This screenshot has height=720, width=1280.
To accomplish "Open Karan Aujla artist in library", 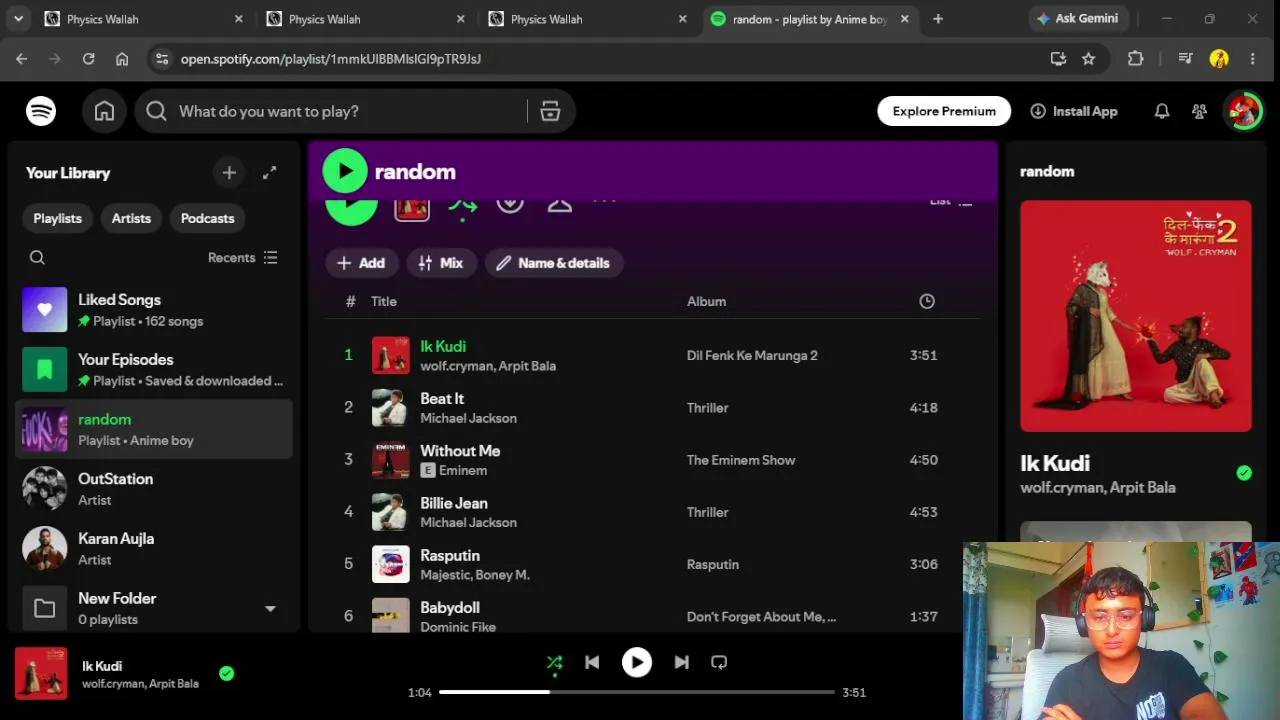I will [154, 549].
